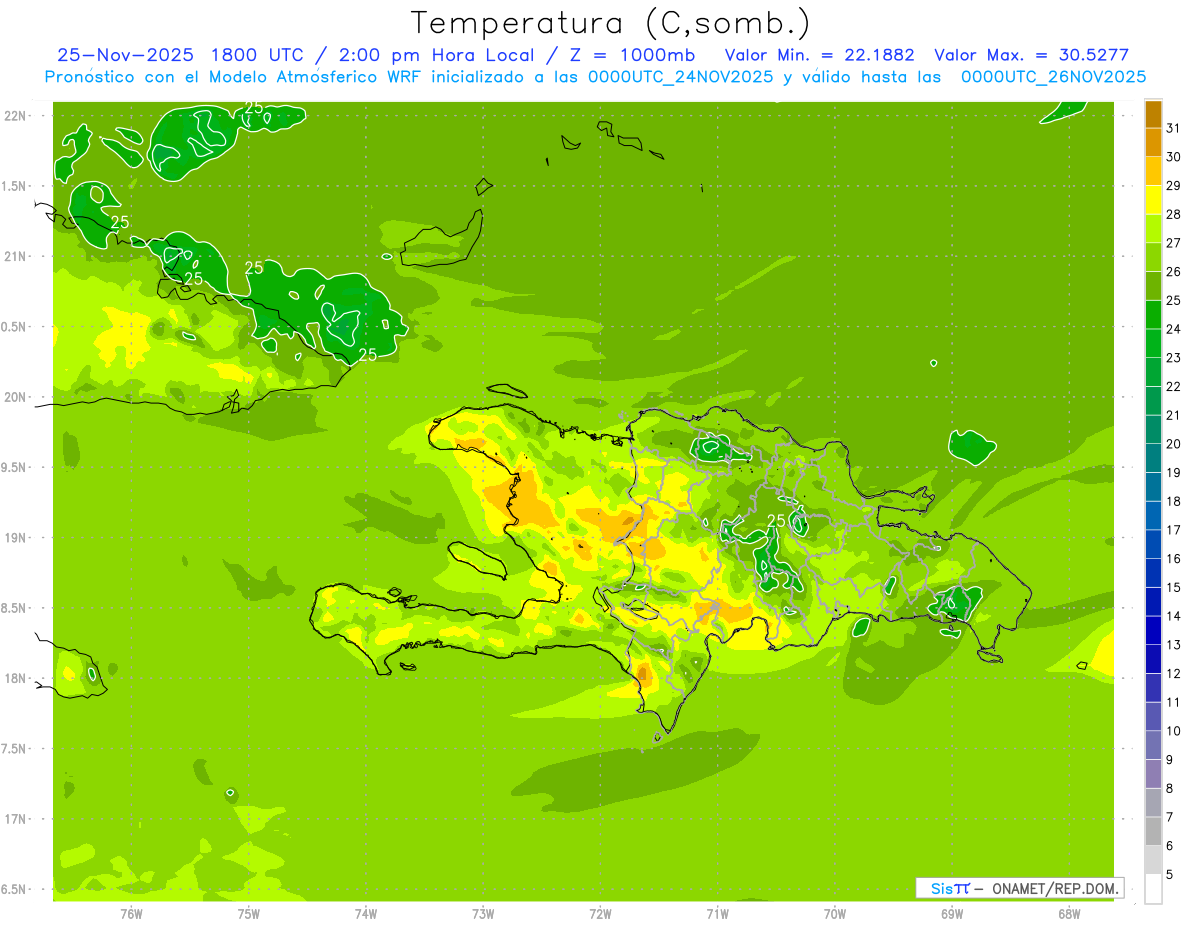This screenshot has height=927, width=1200.
Task: Click the 71W longitude label
Action: [x=717, y=914]
